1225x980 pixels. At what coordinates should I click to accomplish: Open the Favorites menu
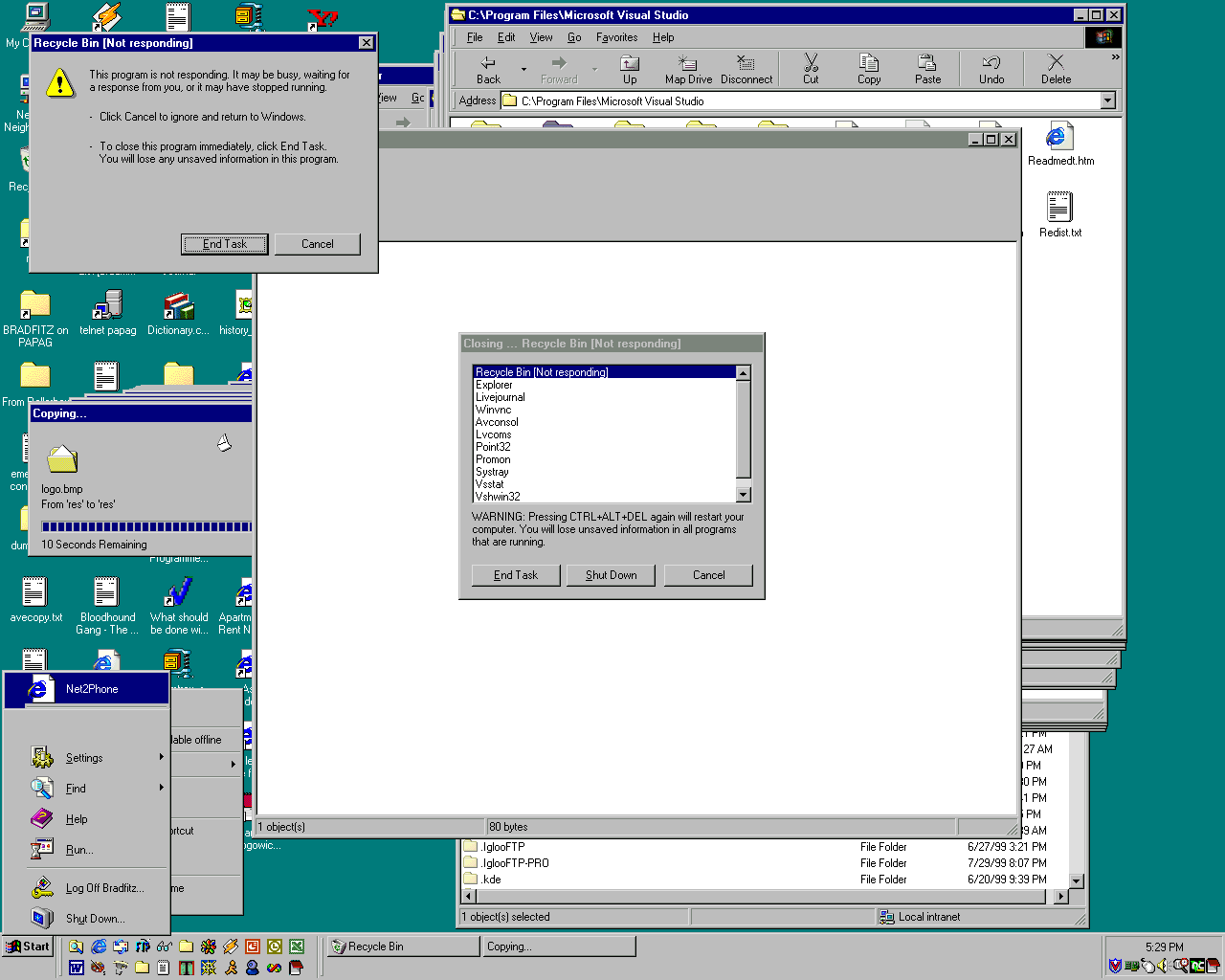tap(616, 37)
